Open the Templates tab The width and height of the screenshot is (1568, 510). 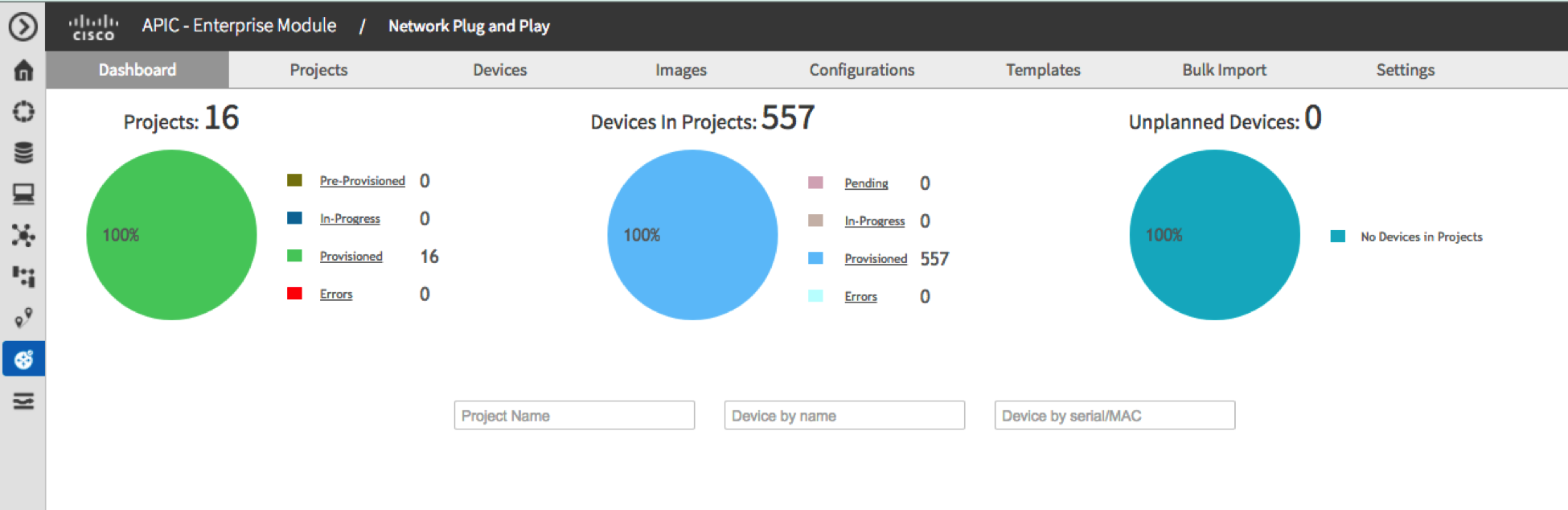(x=1043, y=70)
